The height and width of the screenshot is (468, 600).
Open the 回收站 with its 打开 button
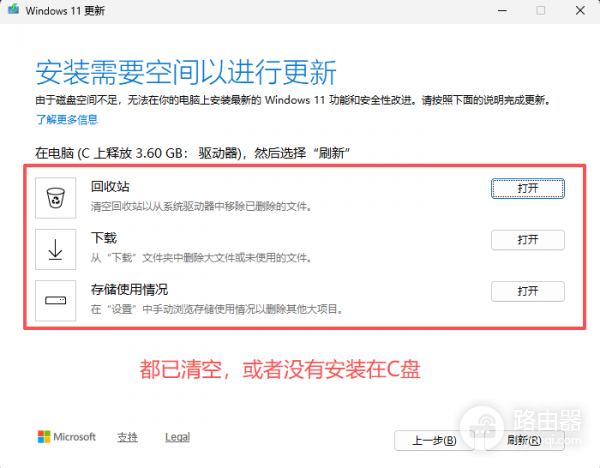pyautogui.click(x=528, y=188)
